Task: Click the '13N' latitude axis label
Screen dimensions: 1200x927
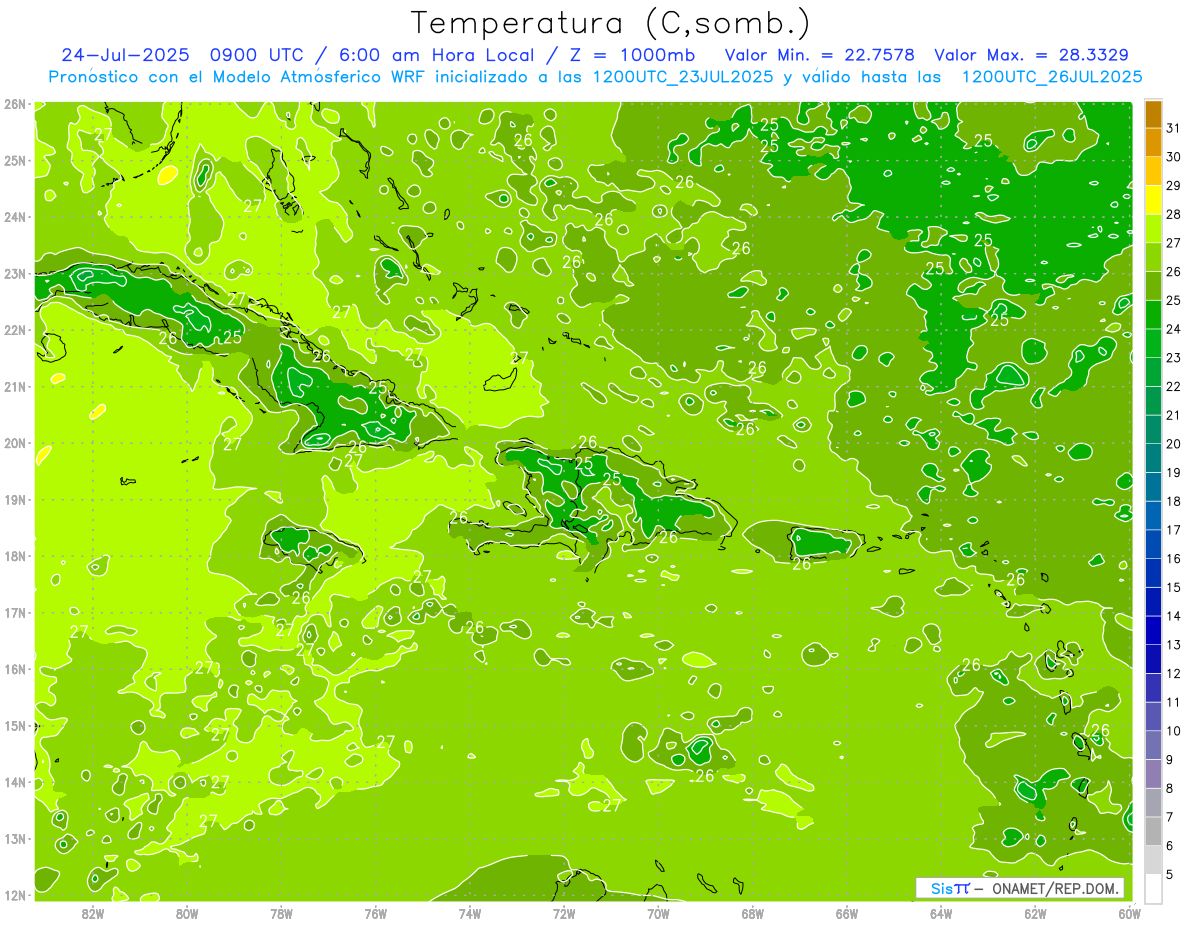Action: (x=15, y=839)
